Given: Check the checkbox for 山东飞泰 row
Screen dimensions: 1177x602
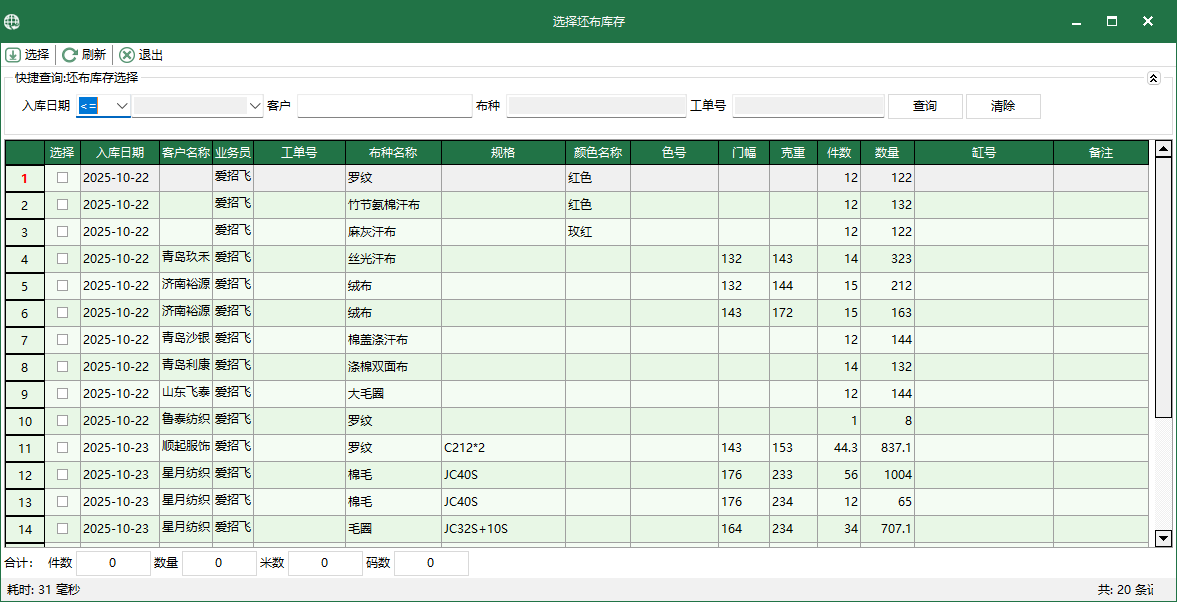Looking at the screenshot, I should tap(61, 393).
